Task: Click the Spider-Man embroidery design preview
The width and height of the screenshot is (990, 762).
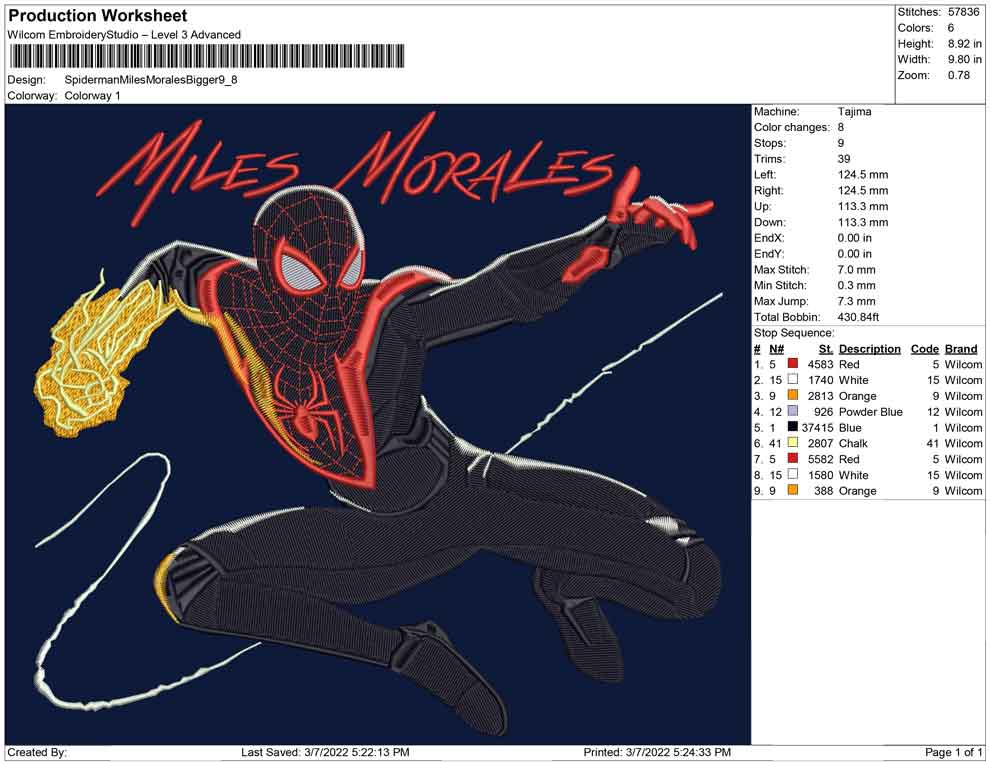Action: 378,424
